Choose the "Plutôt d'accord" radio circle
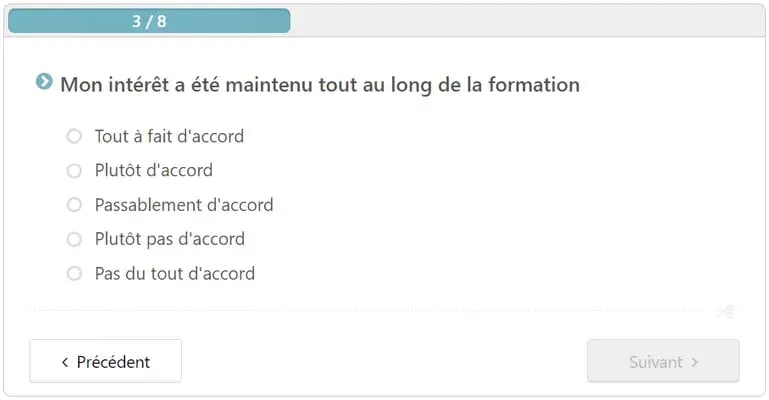The width and height of the screenshot is (769, 400). point(74,171)
